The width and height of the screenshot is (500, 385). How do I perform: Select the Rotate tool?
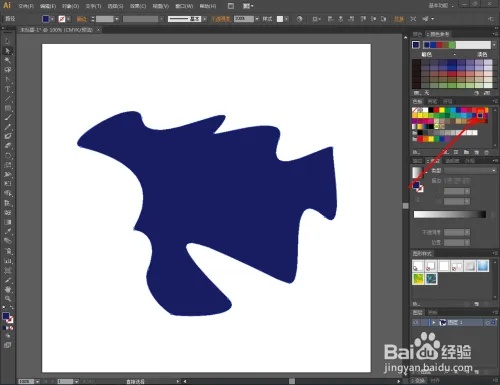(x=7, y=155)
